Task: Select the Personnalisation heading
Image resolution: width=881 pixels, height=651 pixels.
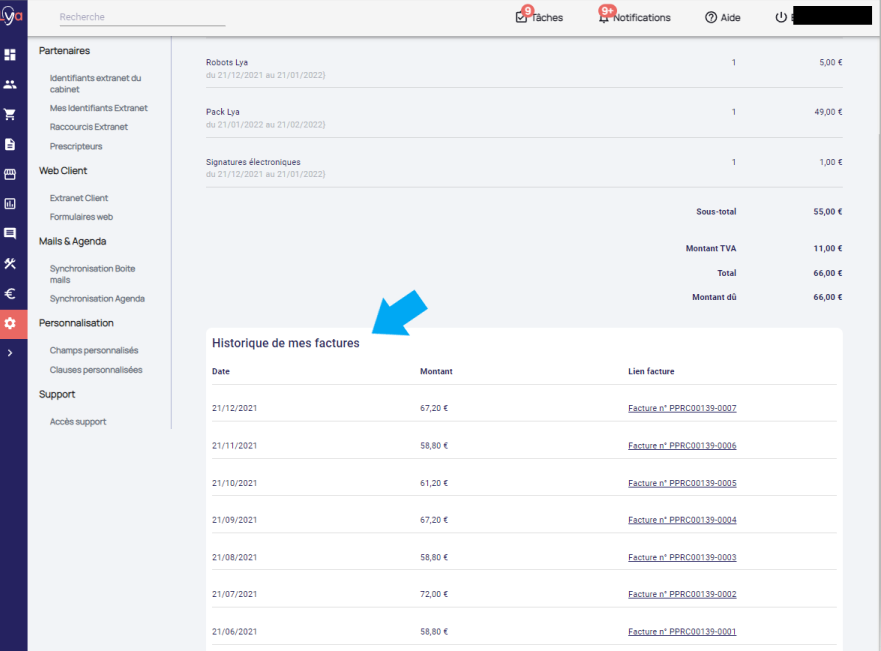Action: pyautogui.click(x=76, y=323)
